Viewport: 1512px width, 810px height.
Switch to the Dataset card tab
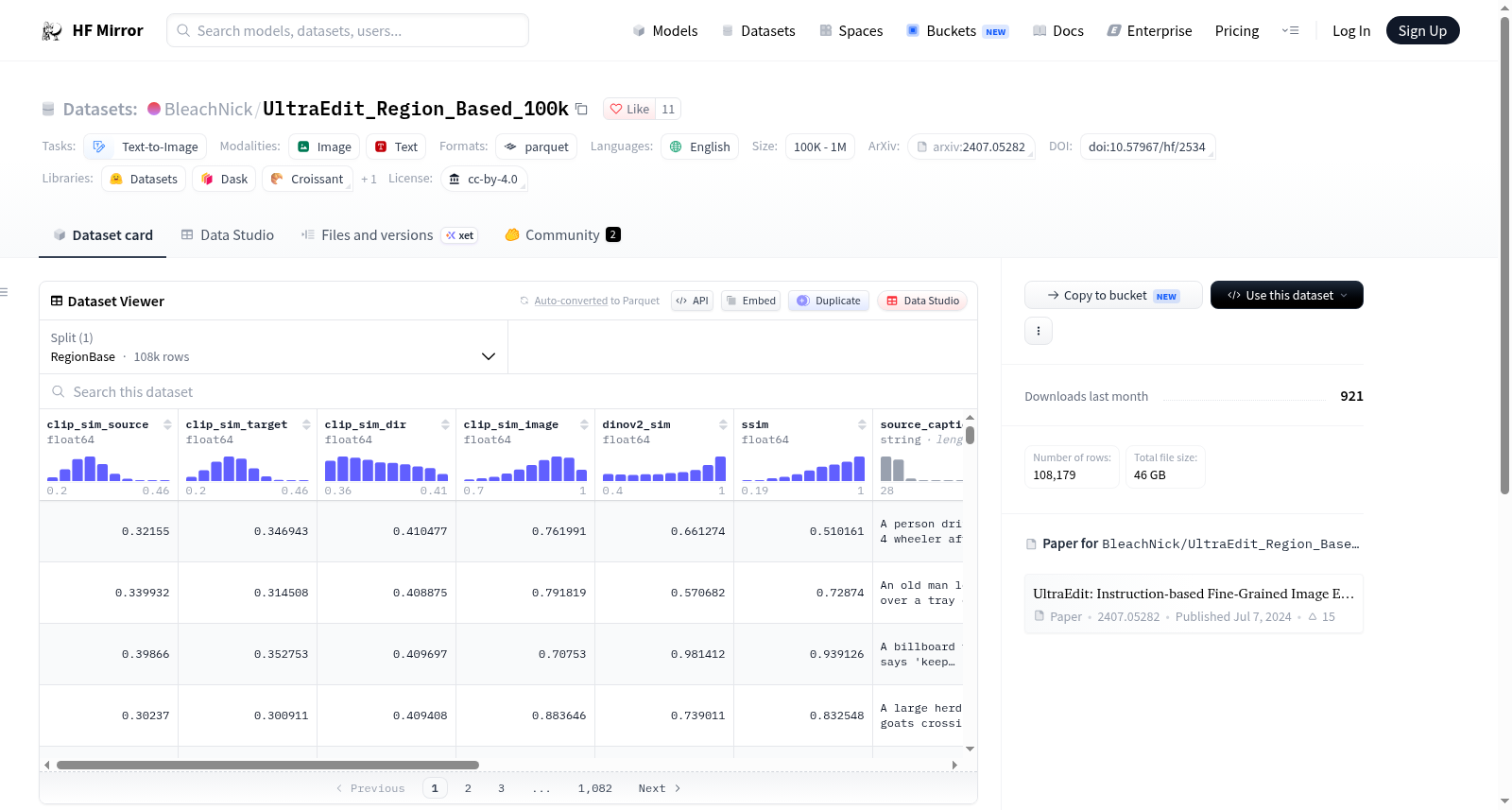tap(103, 235)
